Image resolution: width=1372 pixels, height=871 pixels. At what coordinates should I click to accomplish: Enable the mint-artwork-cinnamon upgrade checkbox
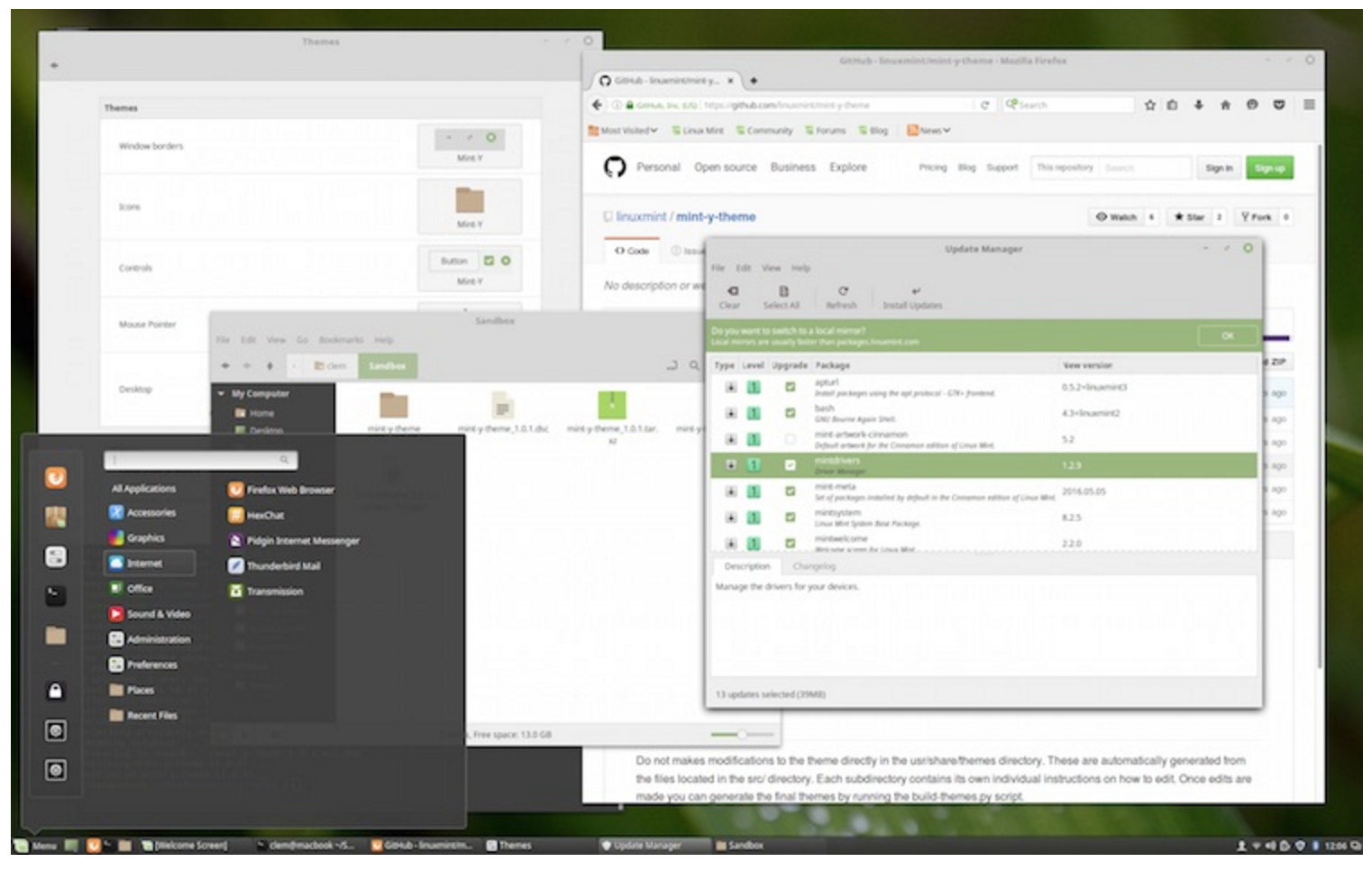click(x=791, y=439)
